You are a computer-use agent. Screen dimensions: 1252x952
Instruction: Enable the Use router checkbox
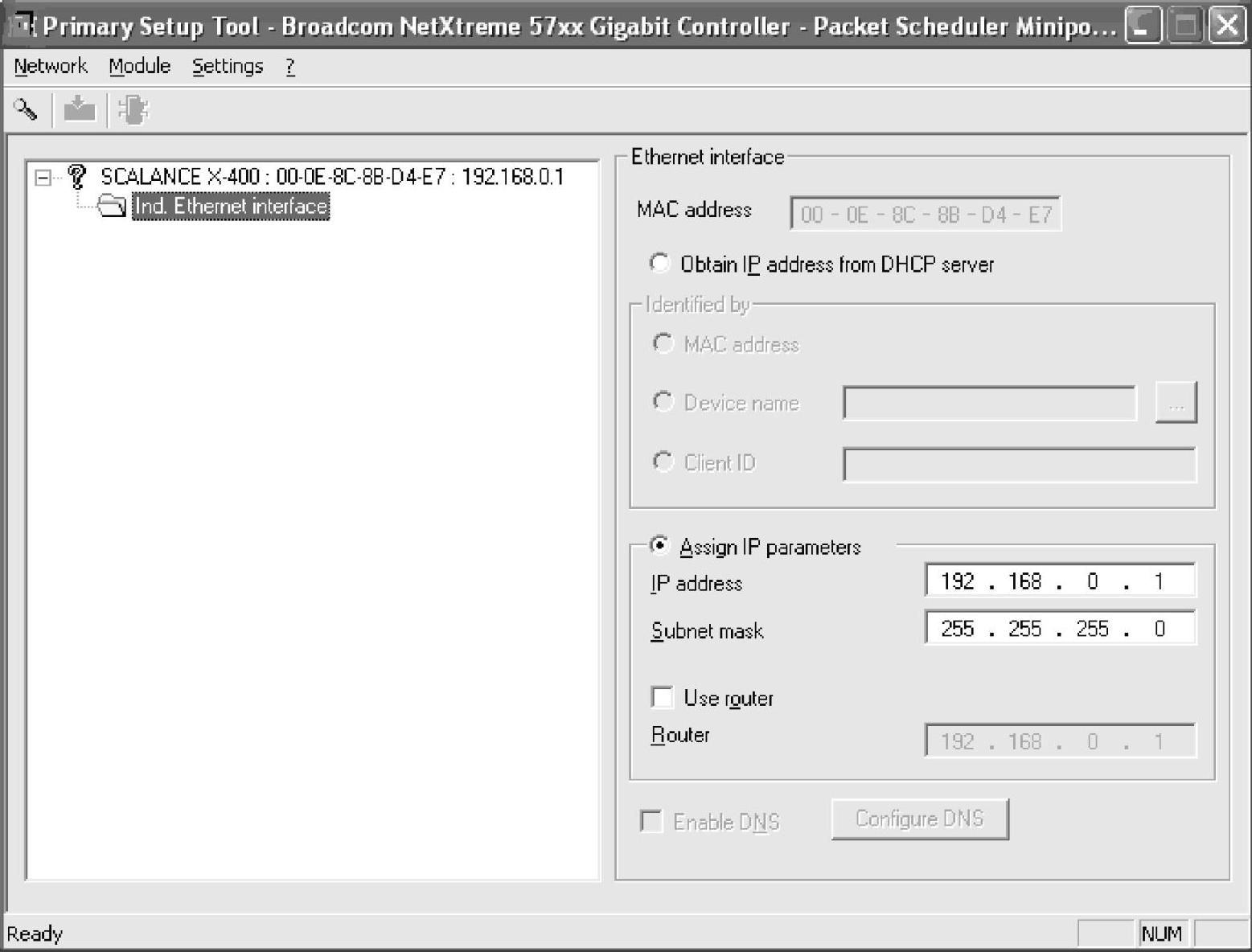[x=662, y=697]
